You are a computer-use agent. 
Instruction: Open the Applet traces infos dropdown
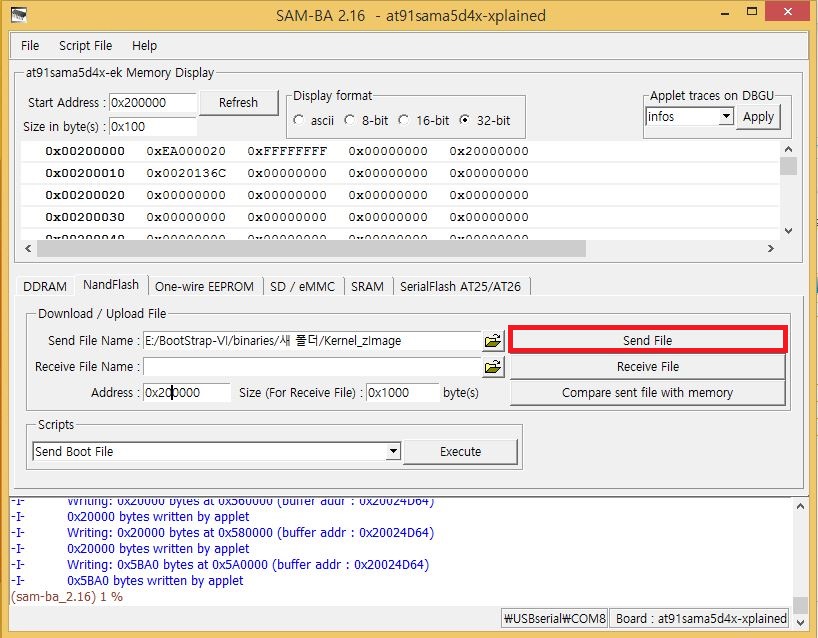[726, 117]
